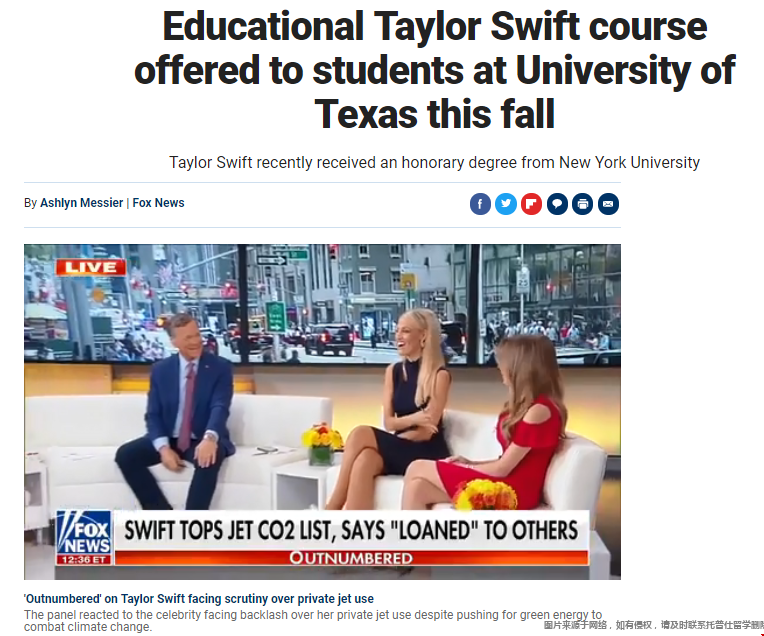Share the article on Facebook
Viewport: 764px width, 636px height.
coord(480,204)
